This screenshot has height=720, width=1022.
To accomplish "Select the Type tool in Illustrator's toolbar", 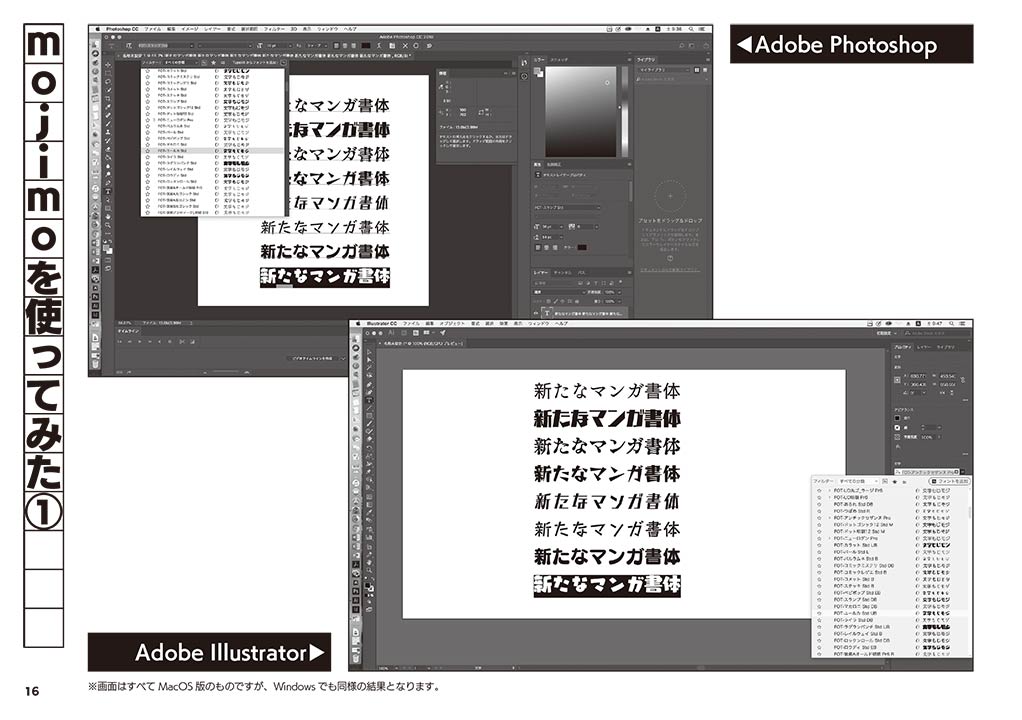I will (369, 400).
